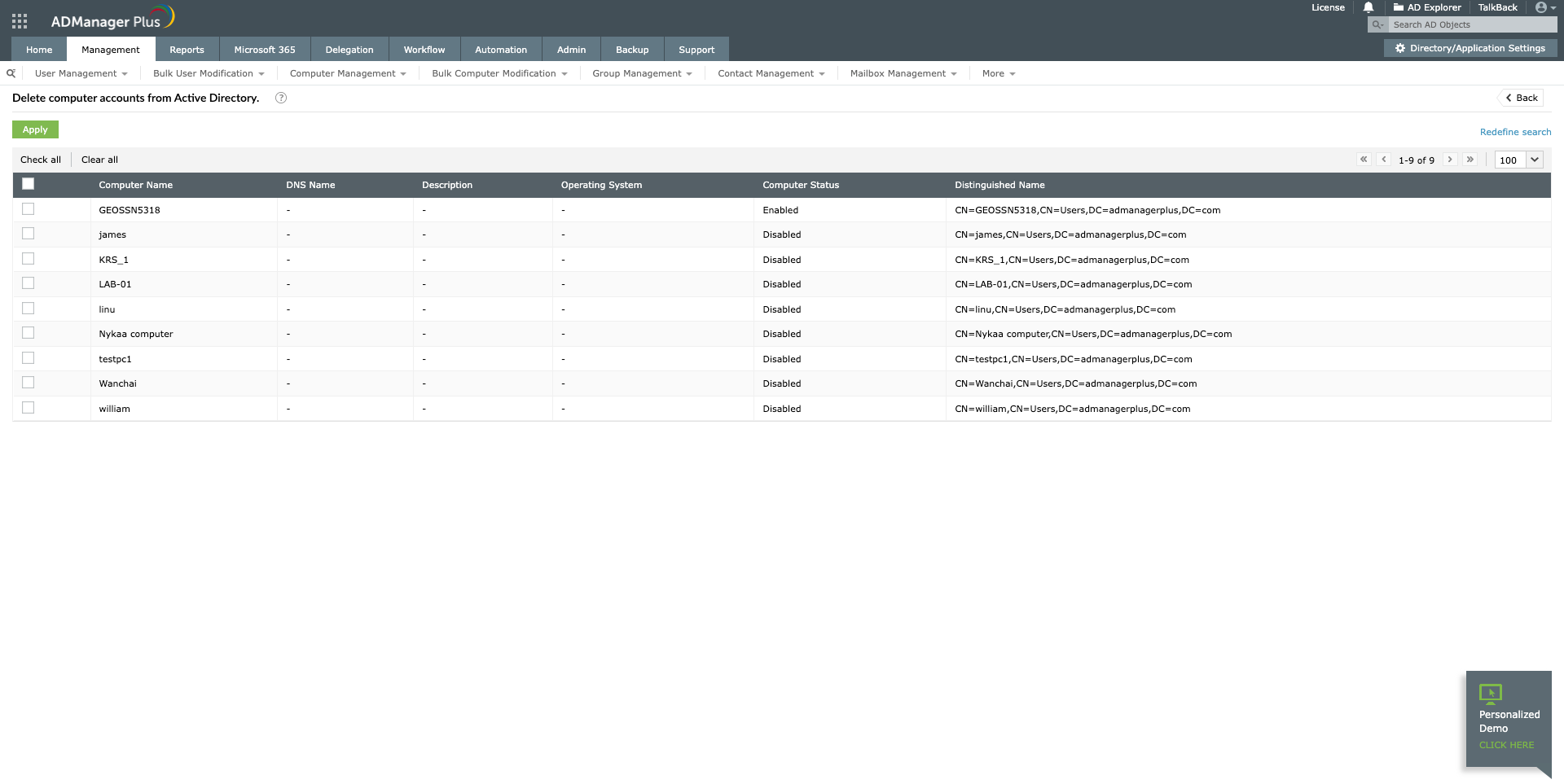This screenshot has width=1564, height=784.
Task: Check the testpc1 row checkbox
Action: (x=28, y=358)
